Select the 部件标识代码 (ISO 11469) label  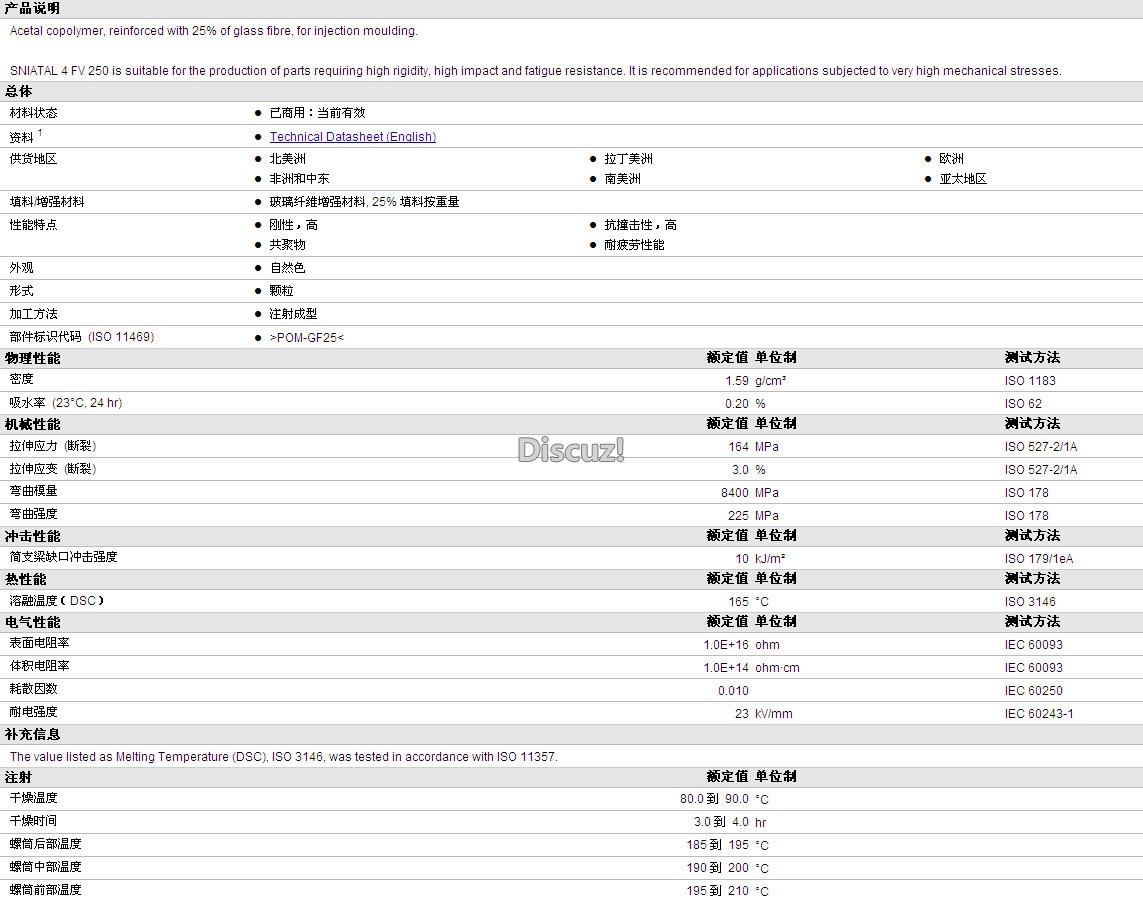pyautogui.click(x=82, y=337)
